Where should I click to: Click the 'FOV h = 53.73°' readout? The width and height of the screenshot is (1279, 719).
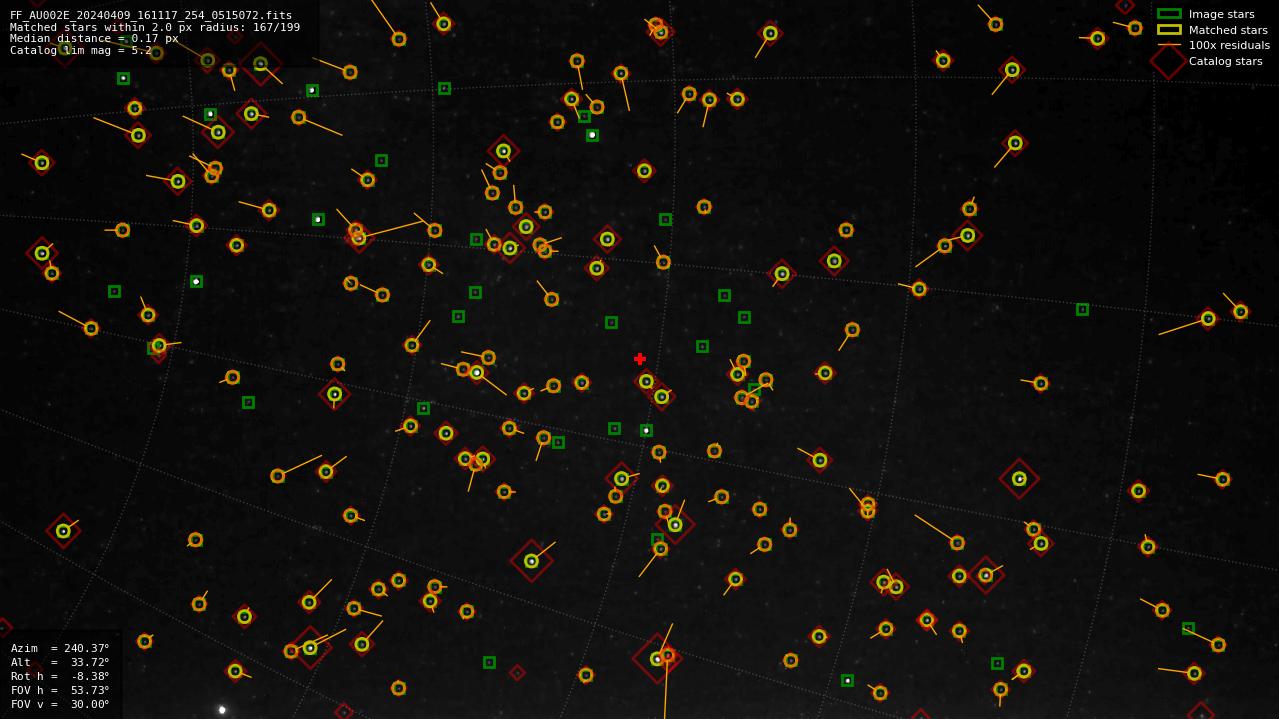[x=60, y=690]
